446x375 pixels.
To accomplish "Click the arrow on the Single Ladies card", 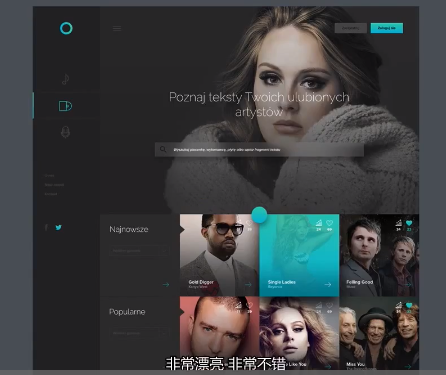I will pyautogui.click(x=328, y=284).
